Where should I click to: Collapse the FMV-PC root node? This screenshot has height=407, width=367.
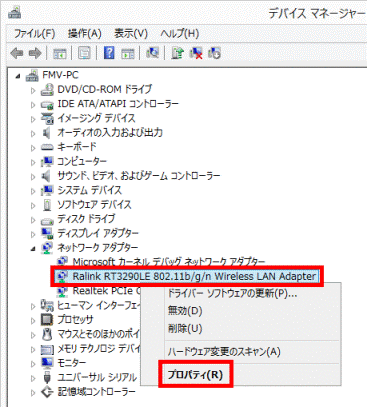pyautogui.click(x=18, y=77)
